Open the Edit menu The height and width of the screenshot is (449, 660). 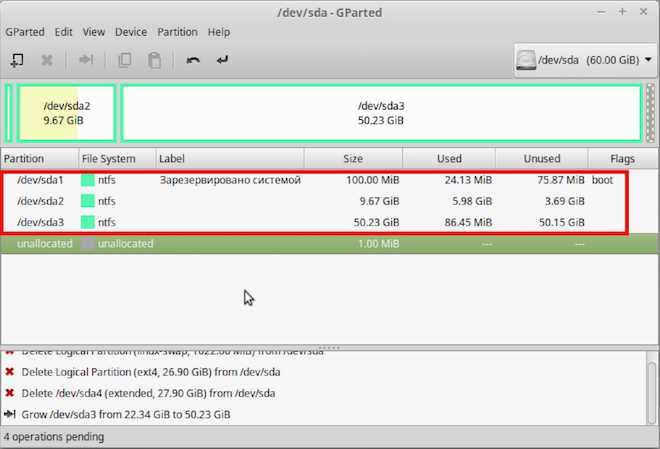point(64,32)
